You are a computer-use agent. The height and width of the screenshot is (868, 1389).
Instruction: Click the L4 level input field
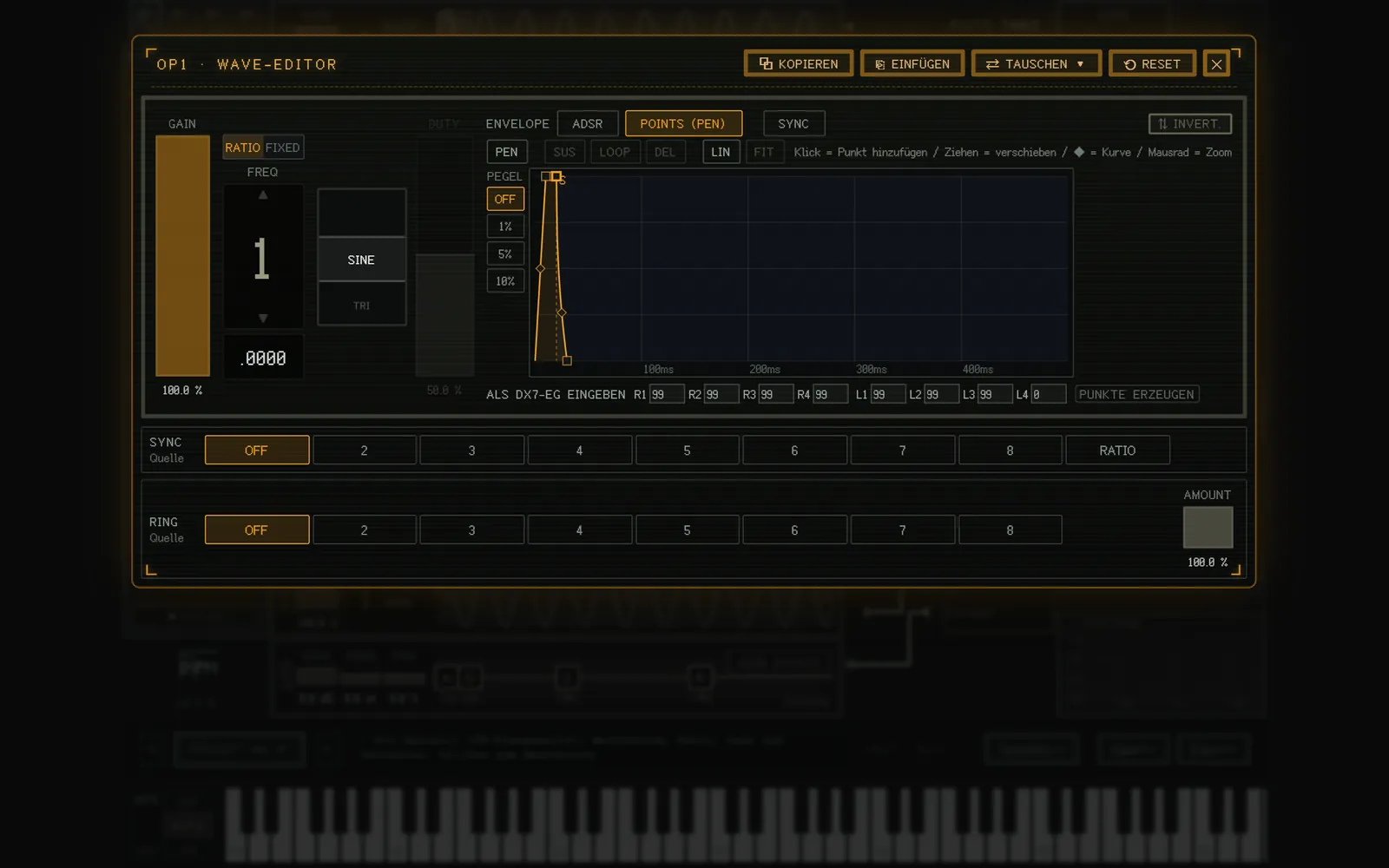tap(1048, 394)
